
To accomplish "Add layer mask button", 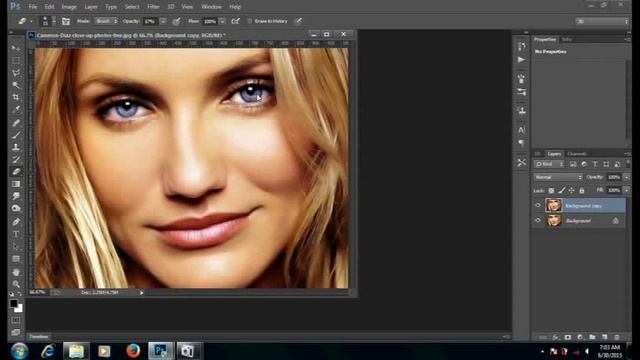I will (568, 337).
